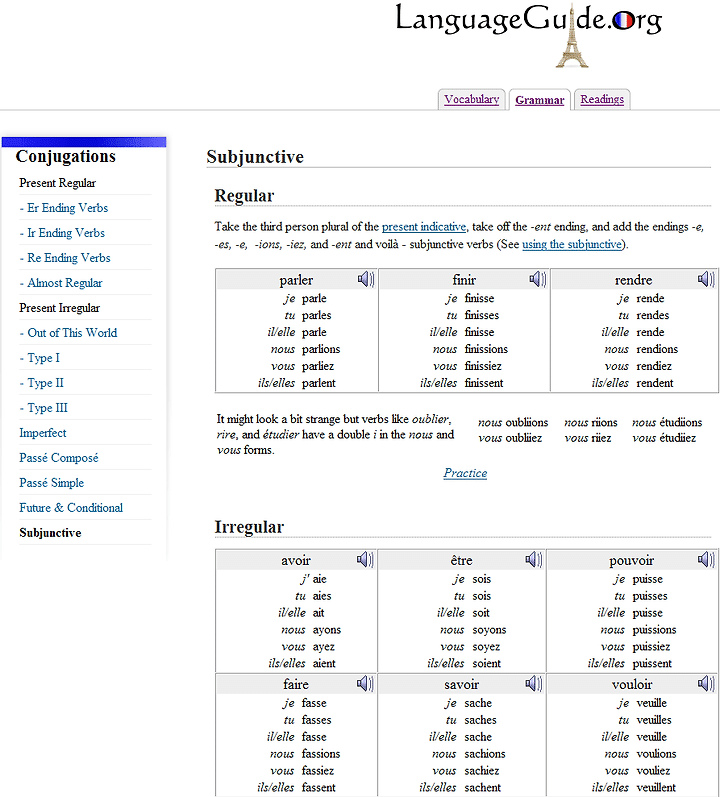The width and height of the screenshot is (720, 797).
Task: Click the word fassent
Action: click(319, 787)
